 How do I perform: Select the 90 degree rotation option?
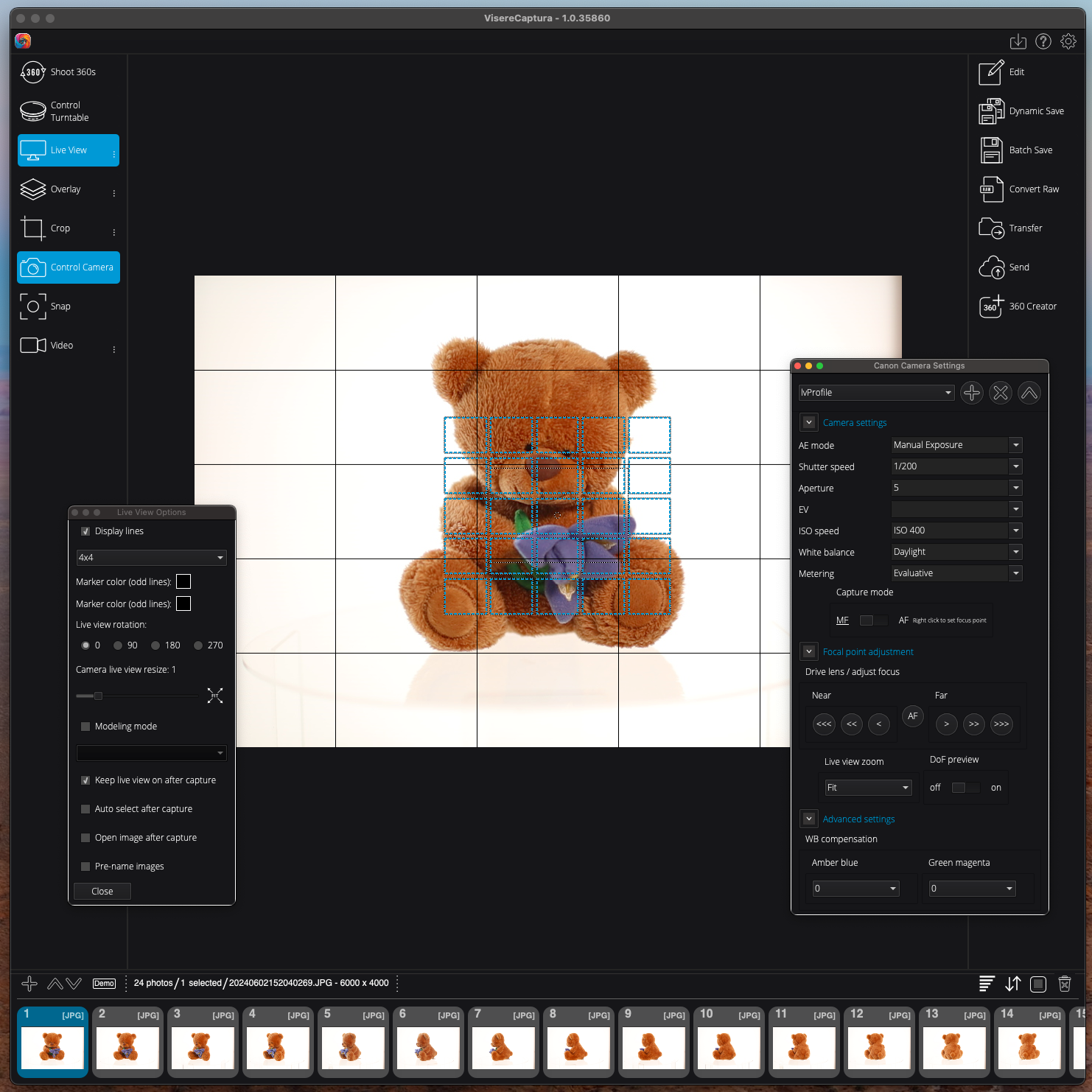[x=118, y=645]
